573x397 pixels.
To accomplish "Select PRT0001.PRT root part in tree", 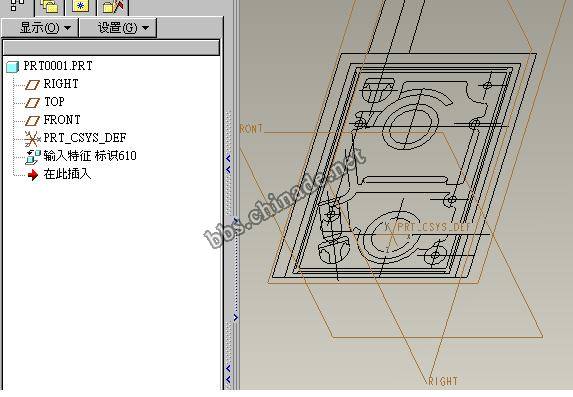I will point(58,66).
